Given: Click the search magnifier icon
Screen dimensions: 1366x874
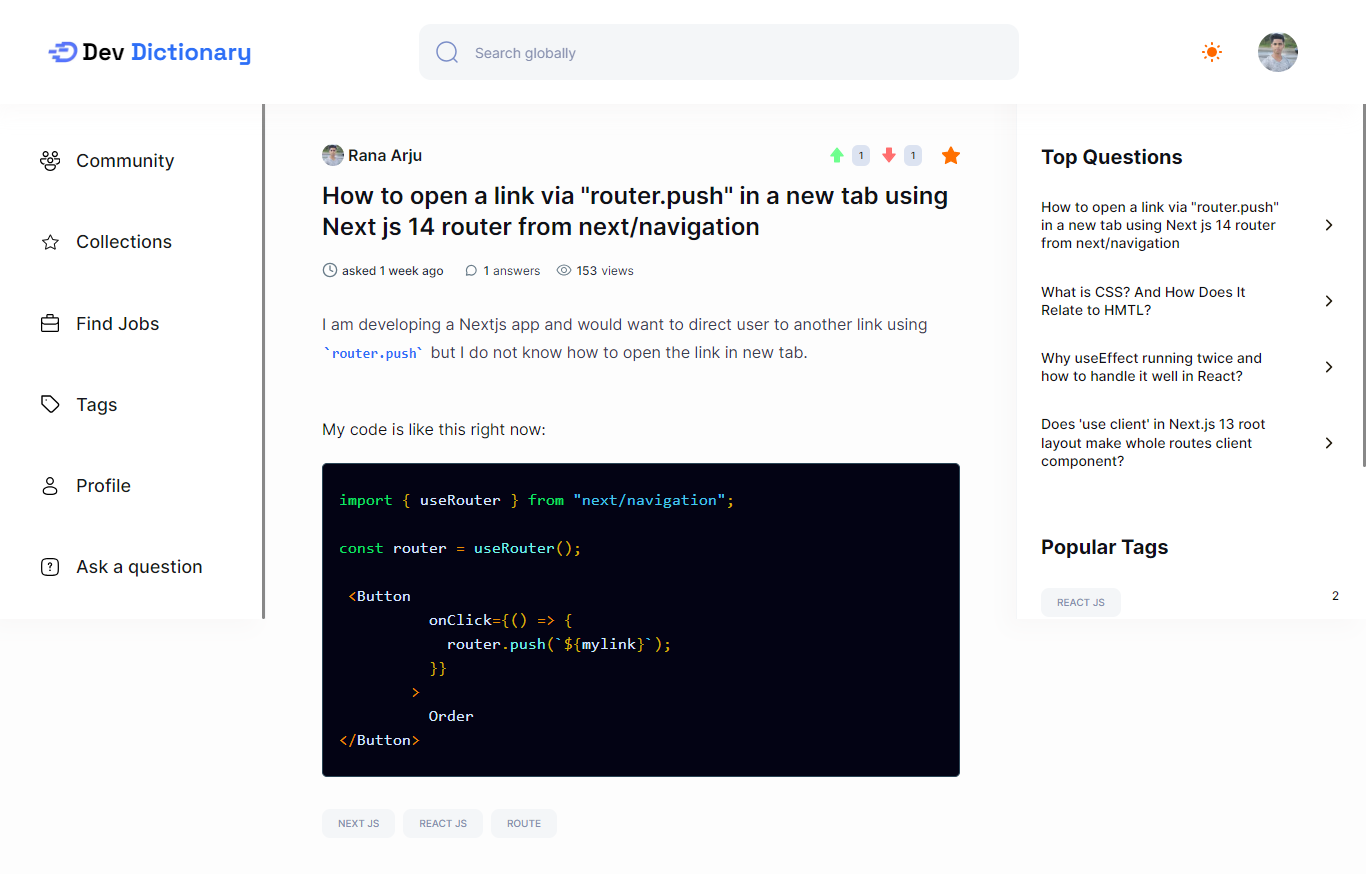Looking at the screenshot, I should point(446,51).
